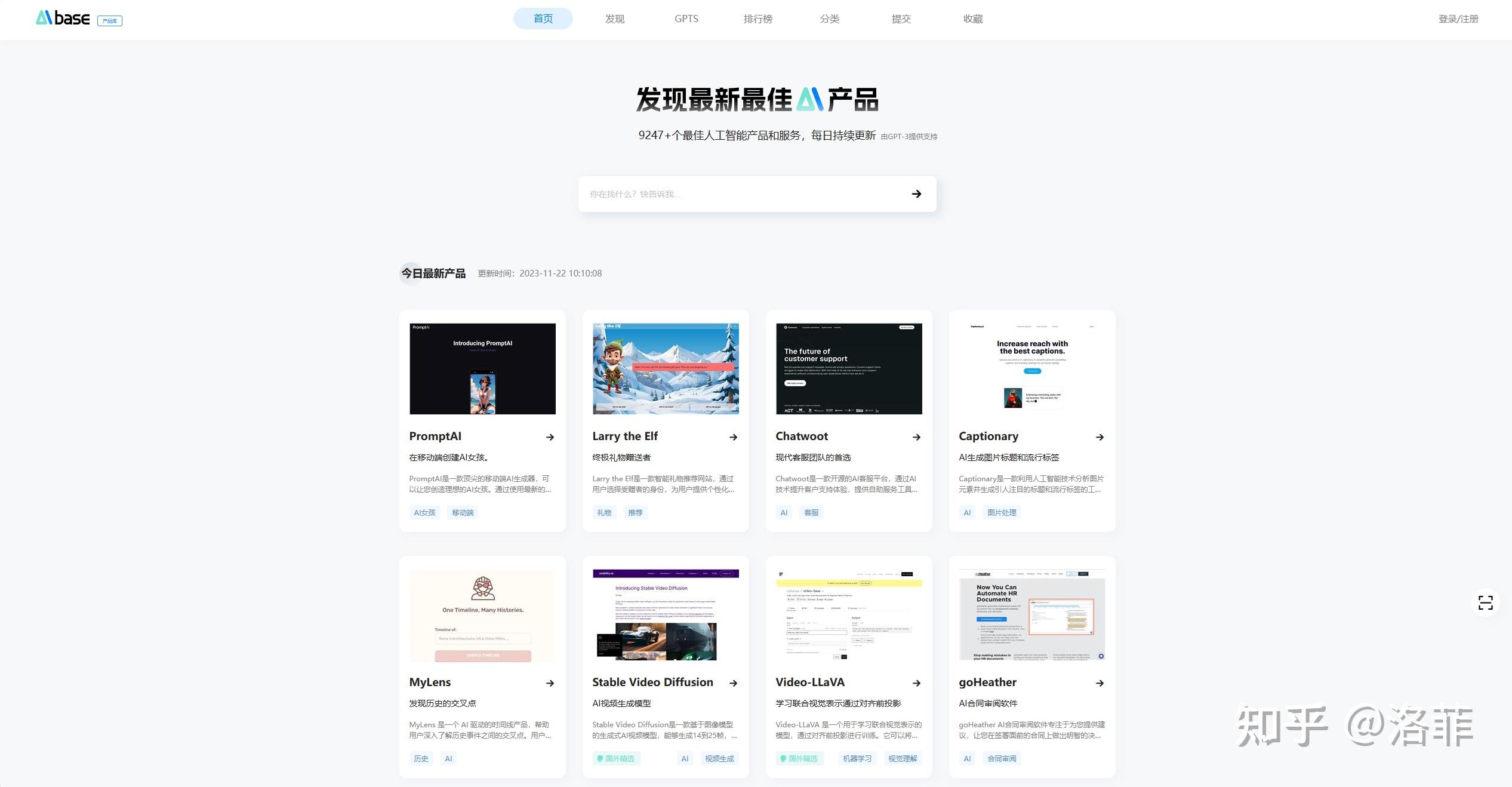Screen dimensions: 1512x787
Task: Open Stable Video Diffusion thumbnail
Action: tap(666, 615)
